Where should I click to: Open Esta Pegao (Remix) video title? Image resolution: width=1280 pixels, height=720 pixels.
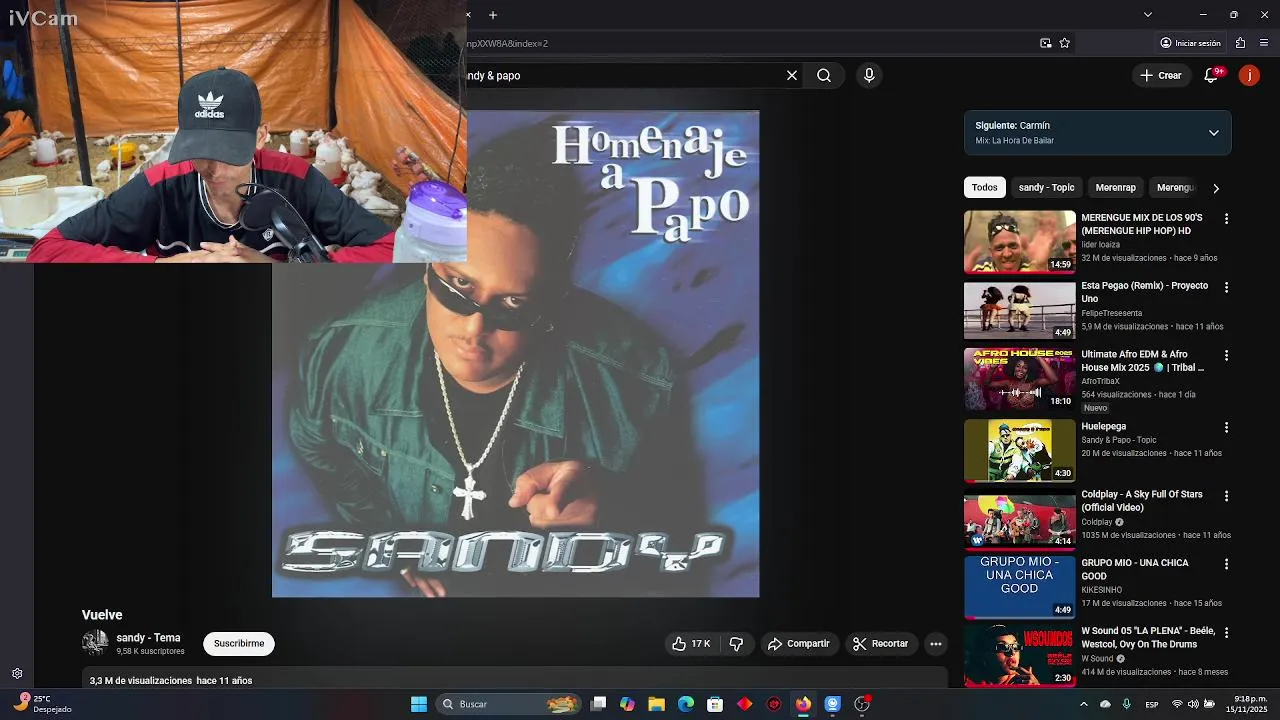pos(1144,292)
